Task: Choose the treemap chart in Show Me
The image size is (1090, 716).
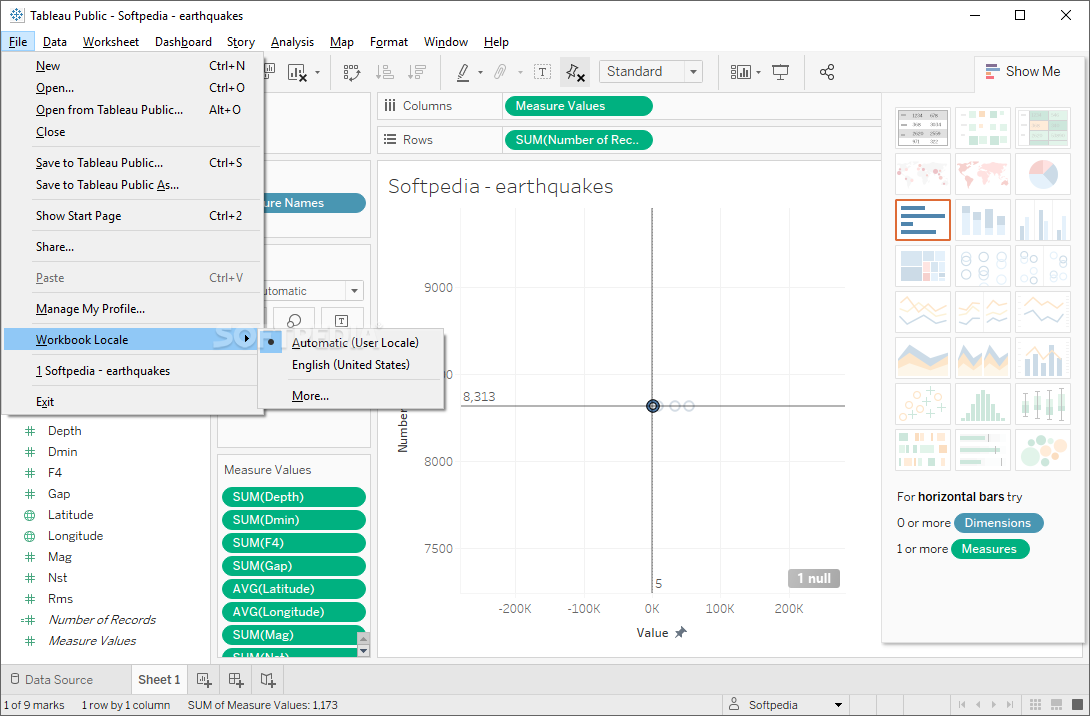Action: tap(922, 266)
